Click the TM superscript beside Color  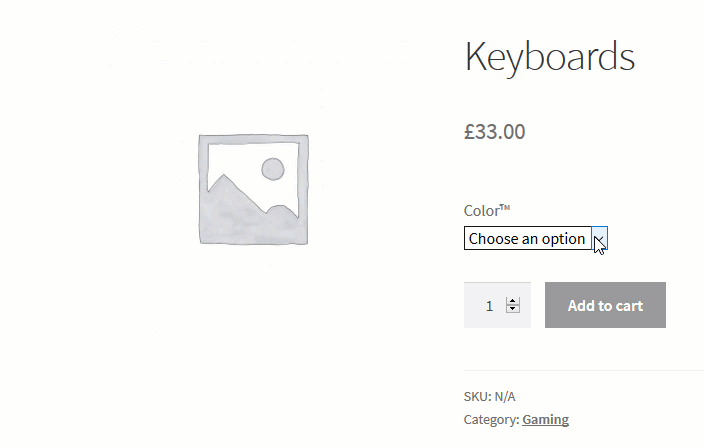pyautogui.click(x=505, y=207)
